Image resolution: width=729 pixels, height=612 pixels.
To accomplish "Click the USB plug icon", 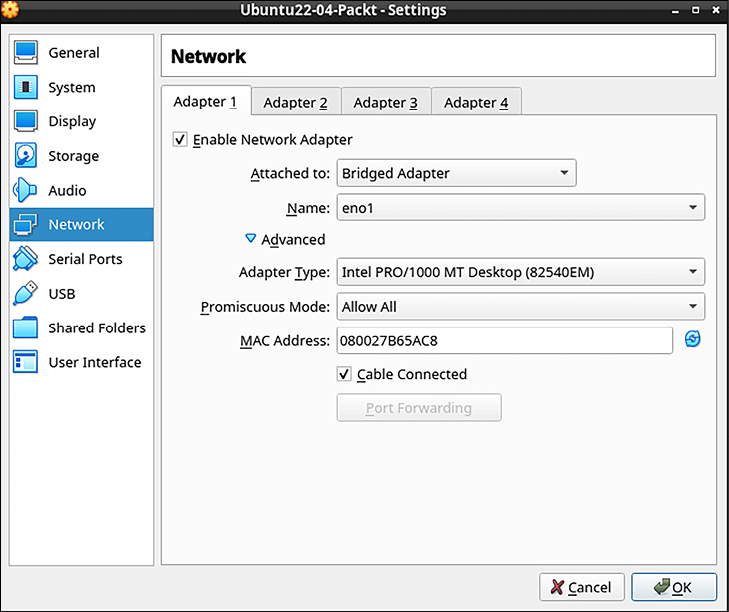I will pos(25,293).
